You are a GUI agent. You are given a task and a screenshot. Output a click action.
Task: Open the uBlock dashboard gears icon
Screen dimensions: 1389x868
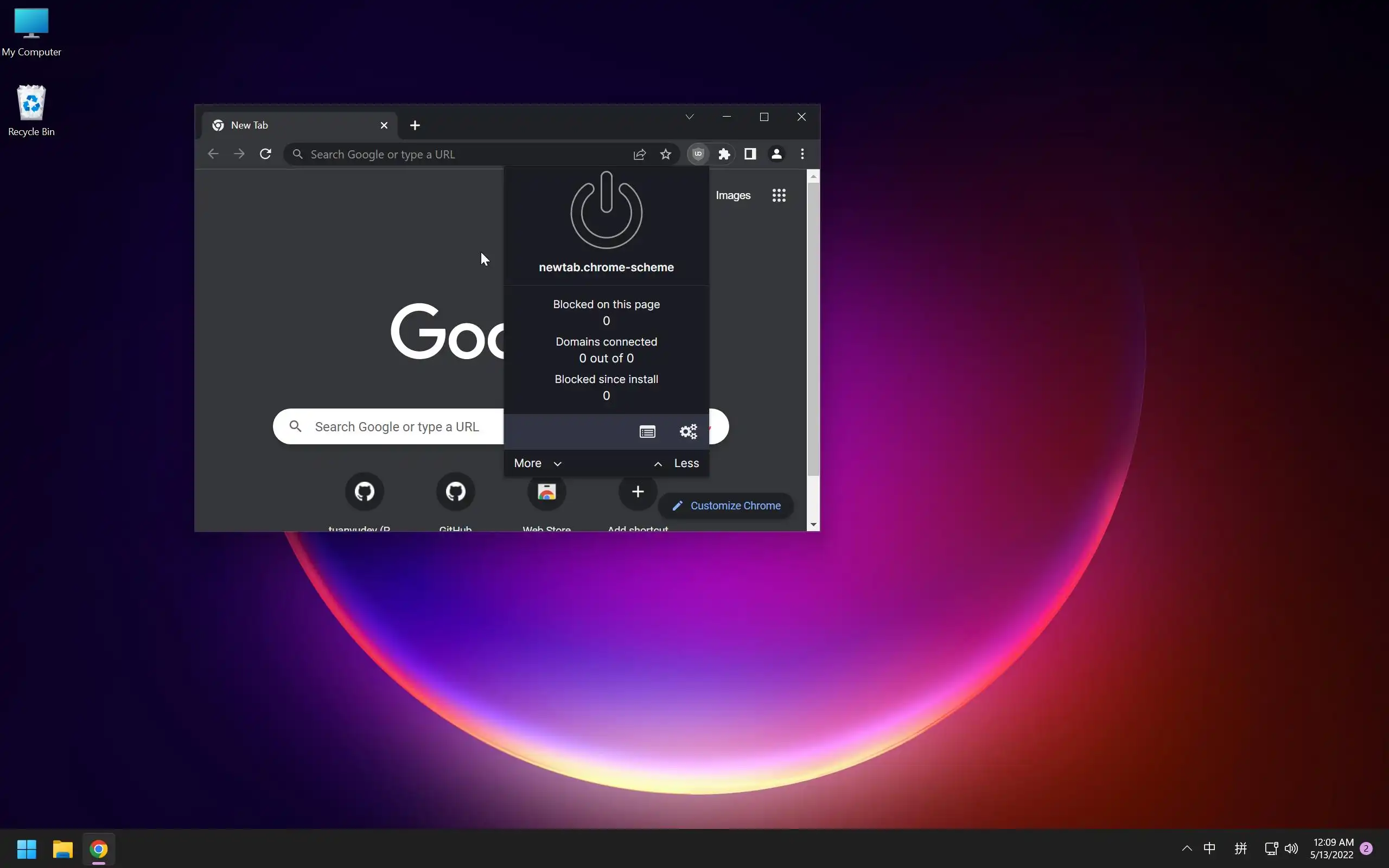[x=687, y=432]
